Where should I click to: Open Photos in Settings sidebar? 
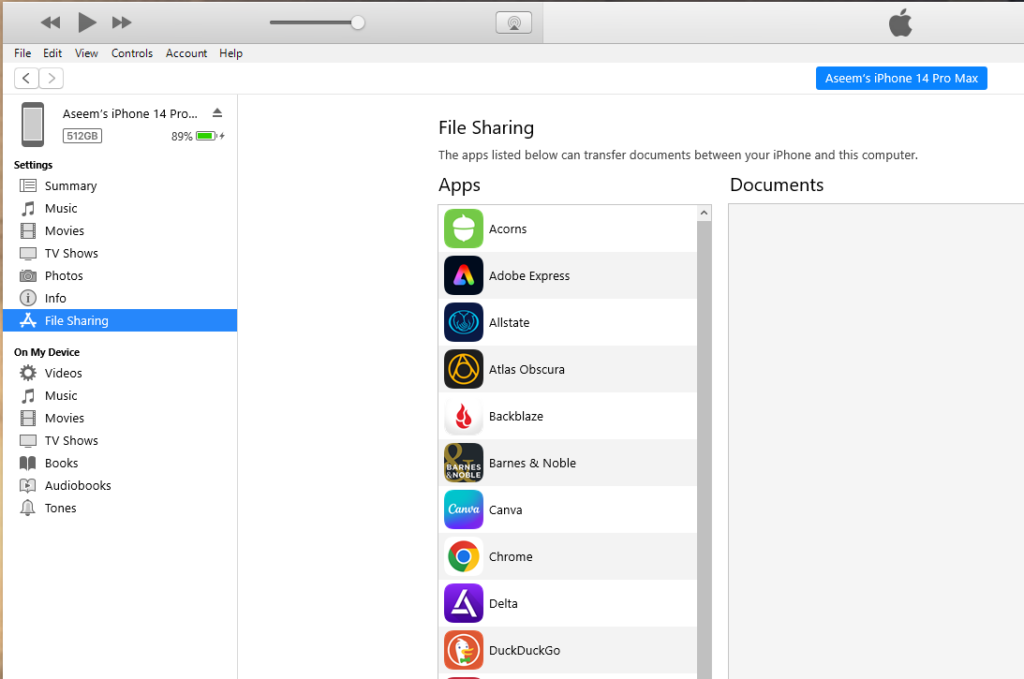(x=120, y=276)
